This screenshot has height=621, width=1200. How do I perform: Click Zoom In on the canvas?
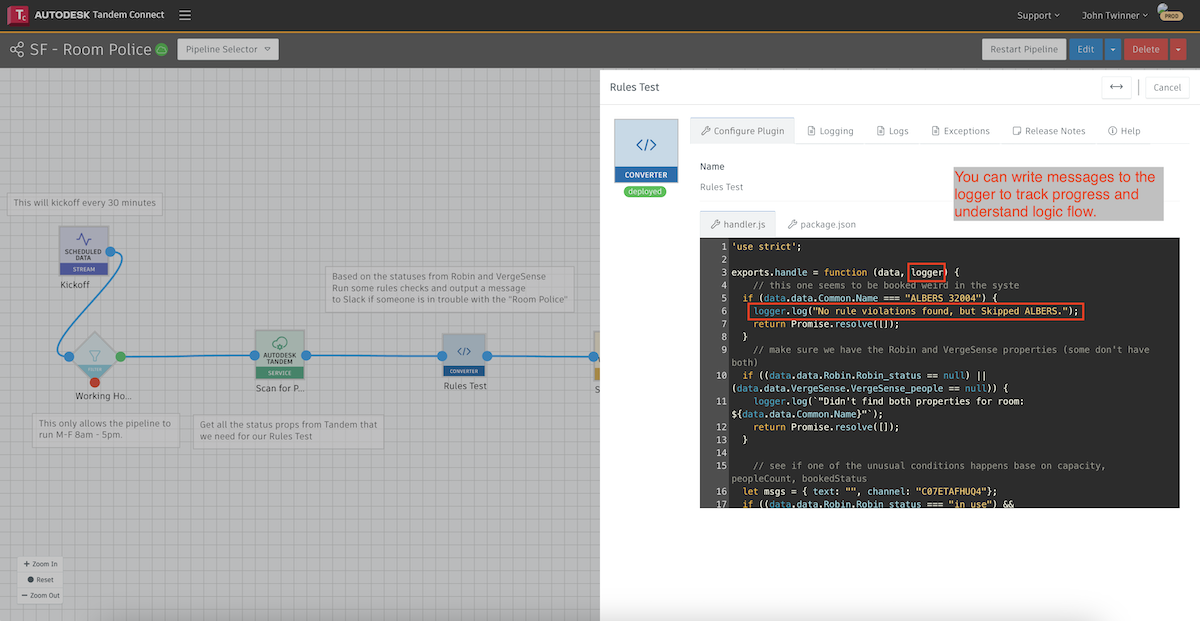click(41, 564)
